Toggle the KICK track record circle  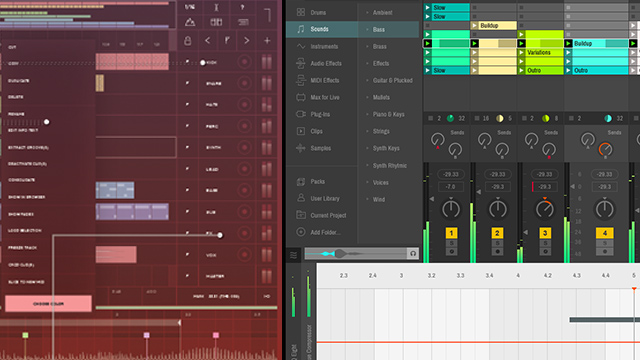point(244,62)
